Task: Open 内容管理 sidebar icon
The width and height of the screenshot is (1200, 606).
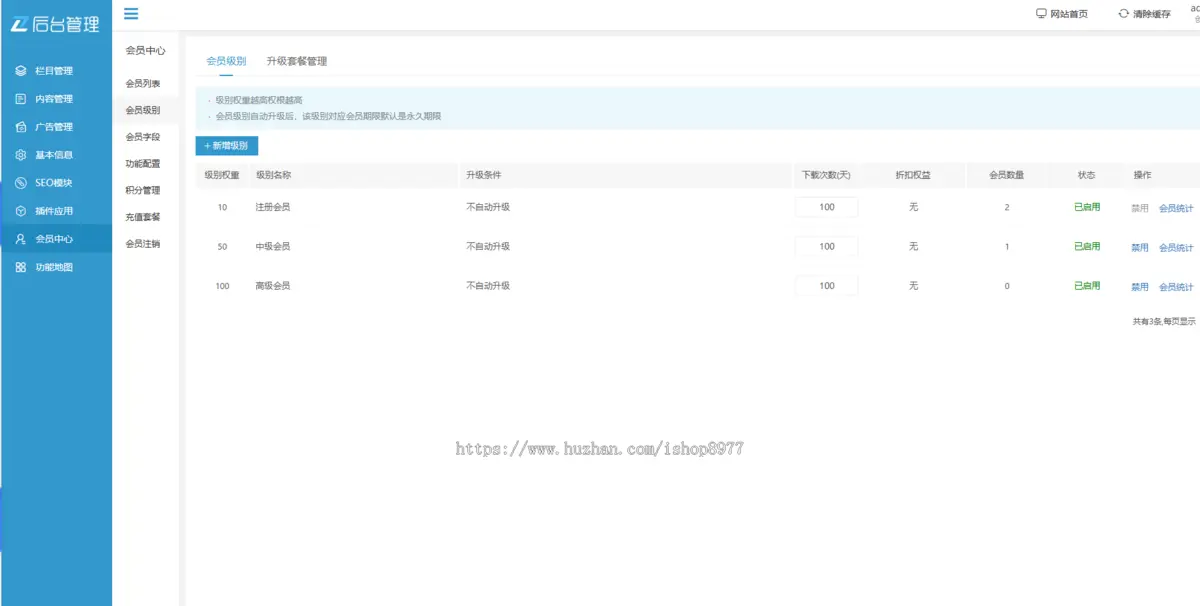Action: point(21,99)
